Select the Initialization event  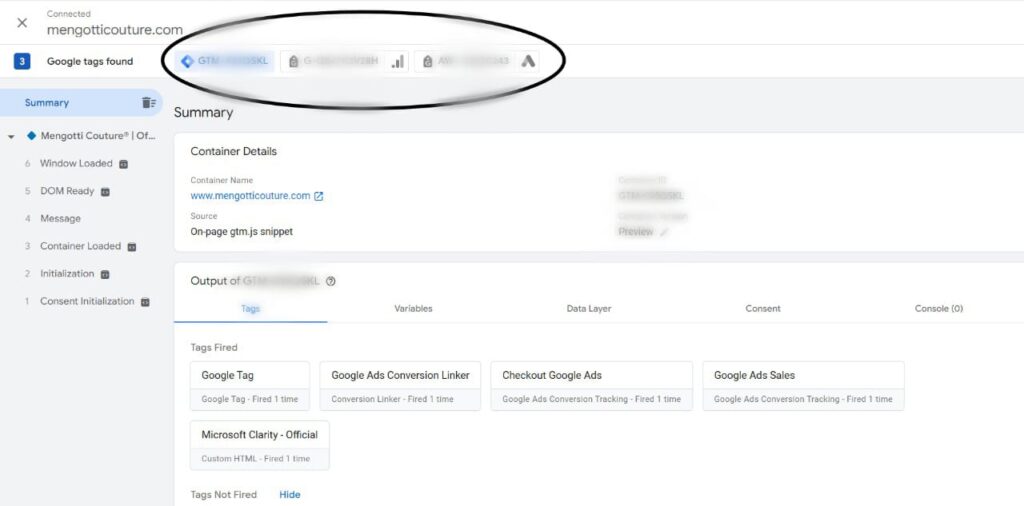click(67, 274)
